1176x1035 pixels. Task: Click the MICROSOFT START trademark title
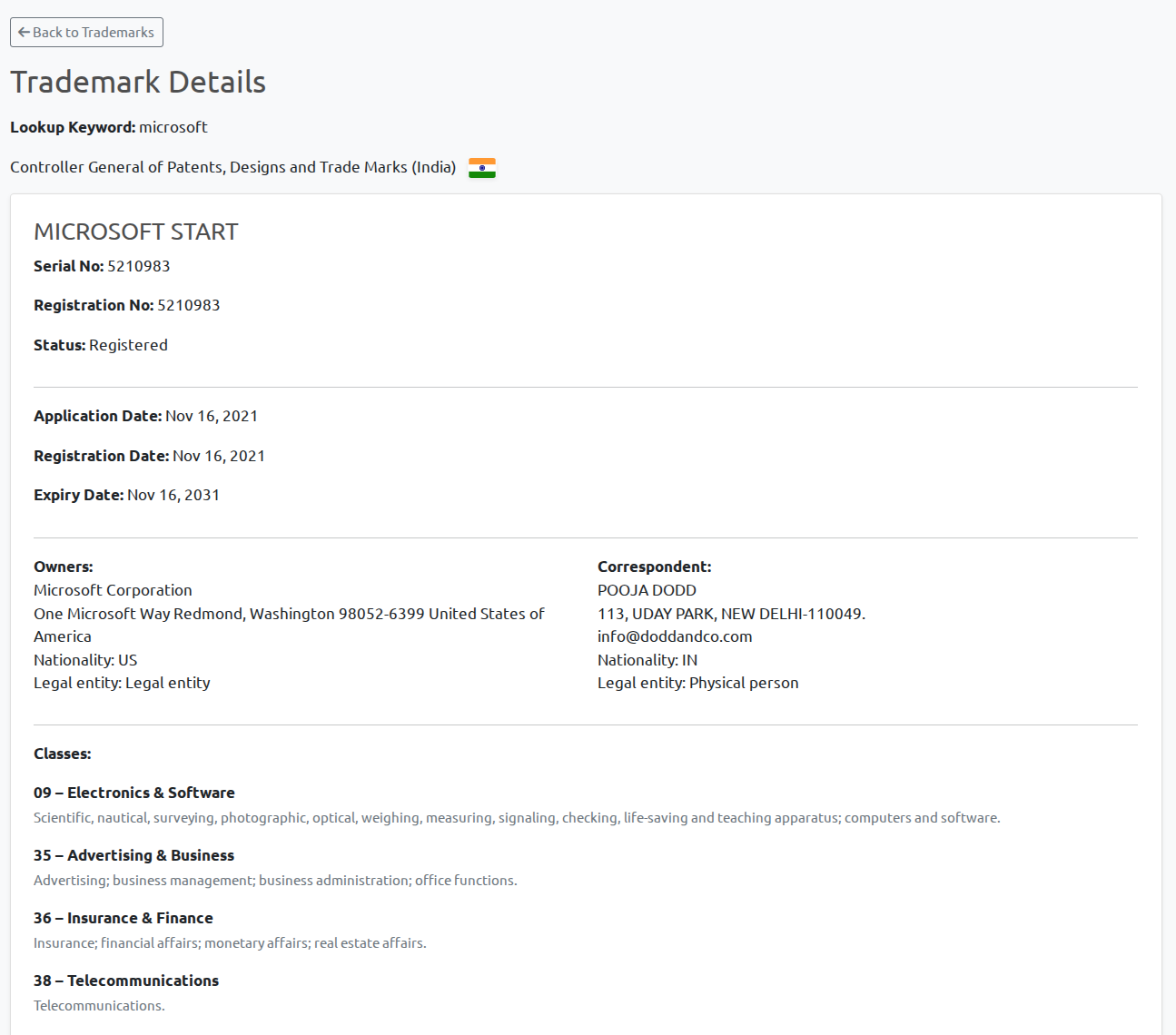tap(135, 232)
